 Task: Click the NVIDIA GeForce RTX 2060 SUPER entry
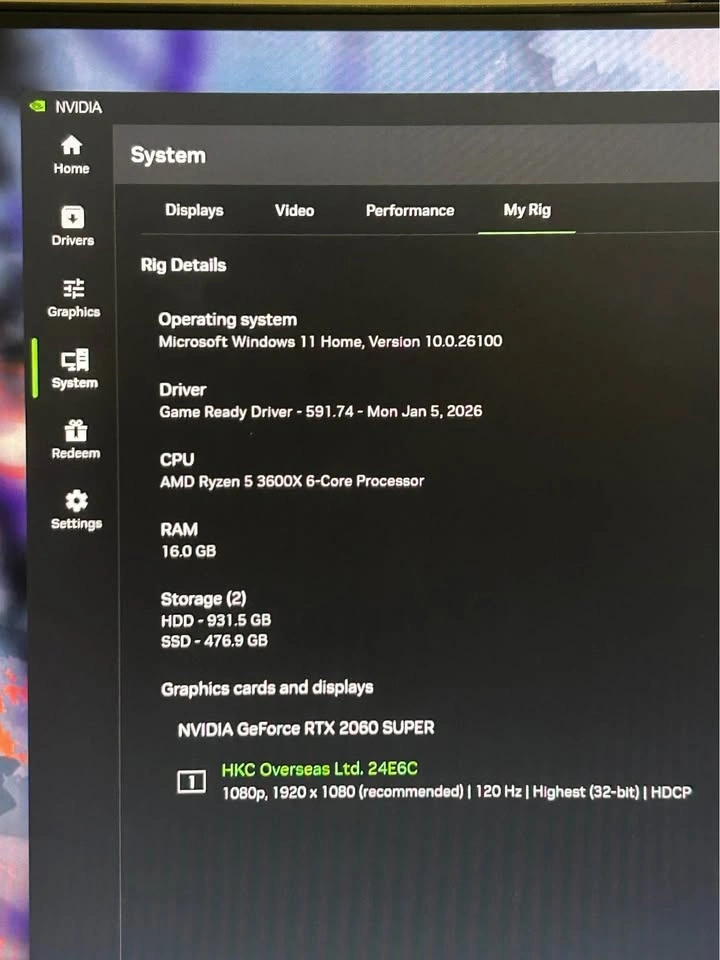[306, 729]
